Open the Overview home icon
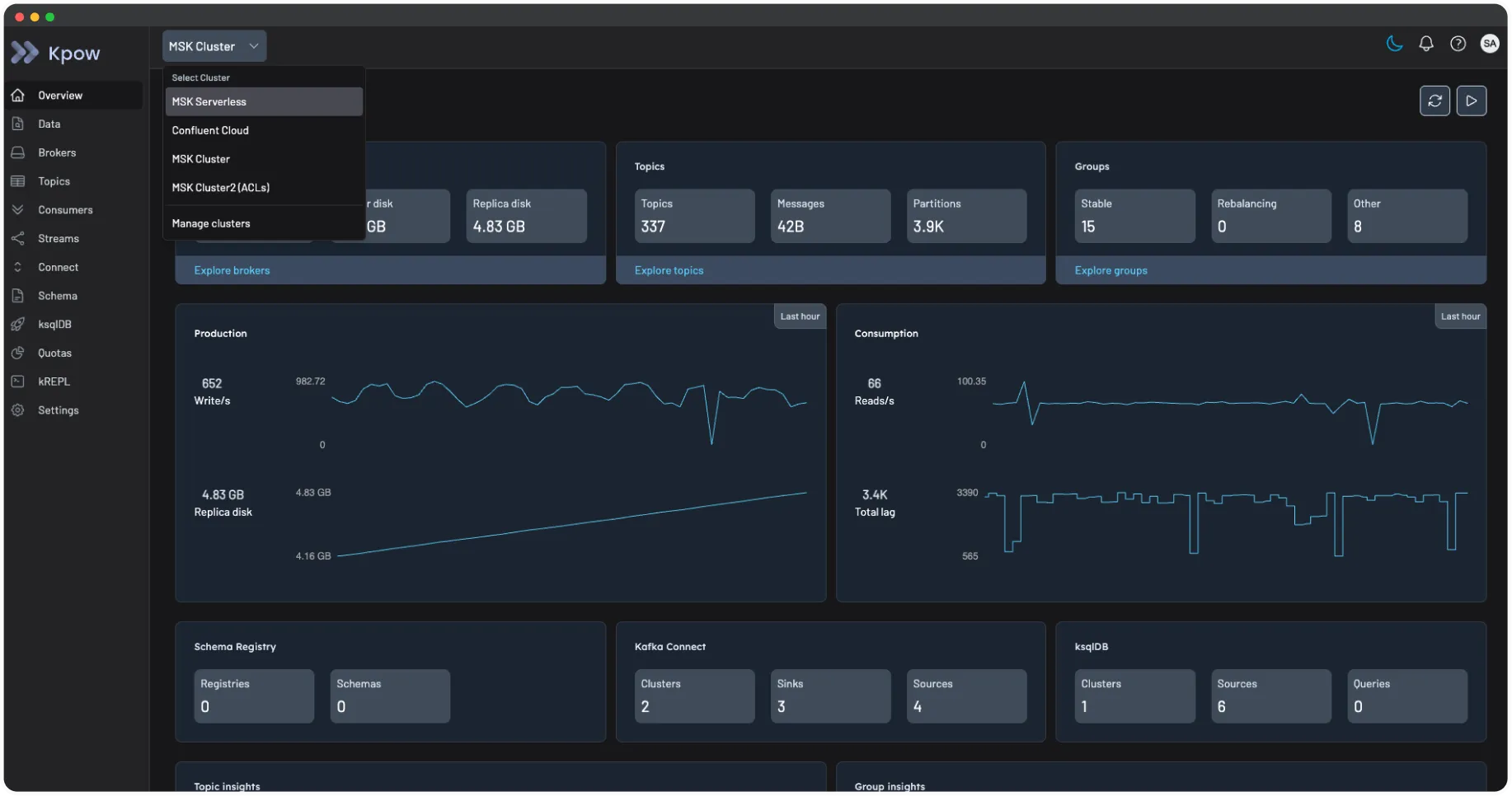Screen dimensions: 1512x796 [18, 96]
